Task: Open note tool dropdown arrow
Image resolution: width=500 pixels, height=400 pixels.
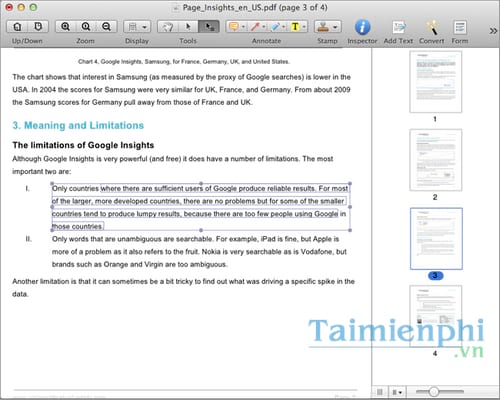Action: 243,27
